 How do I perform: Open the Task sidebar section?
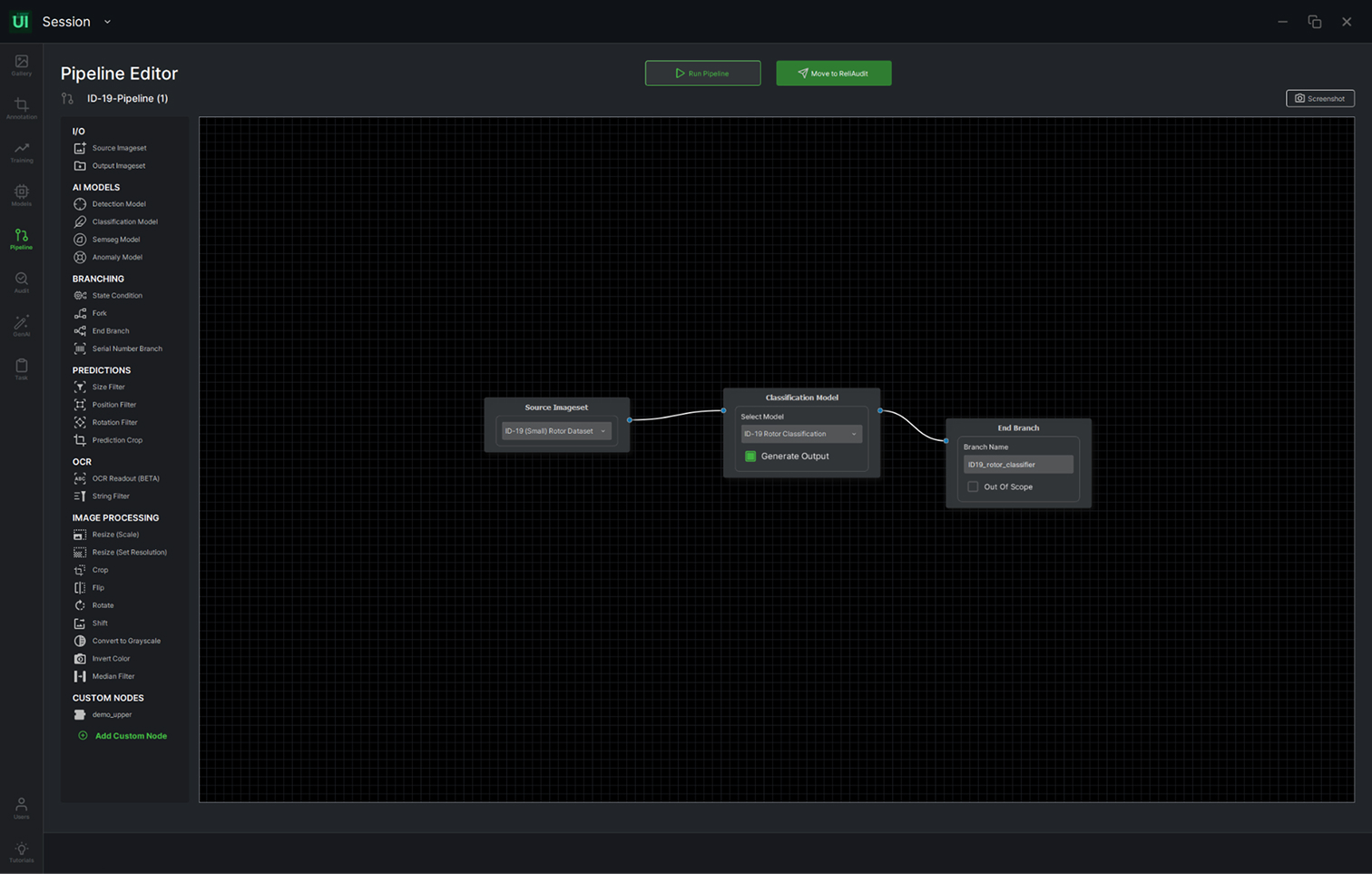(x=21, y=369)
